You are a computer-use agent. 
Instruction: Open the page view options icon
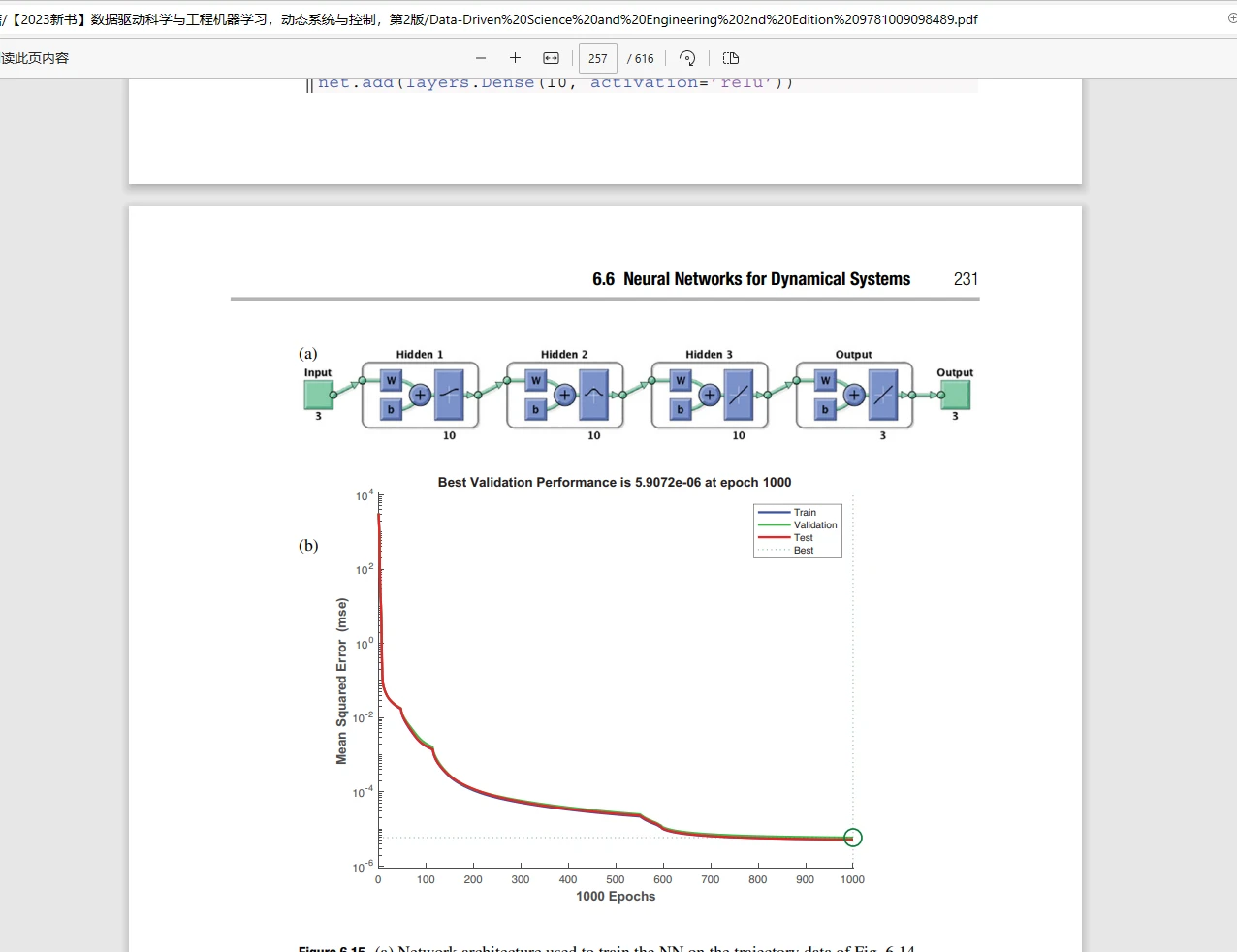pos(731,58)
